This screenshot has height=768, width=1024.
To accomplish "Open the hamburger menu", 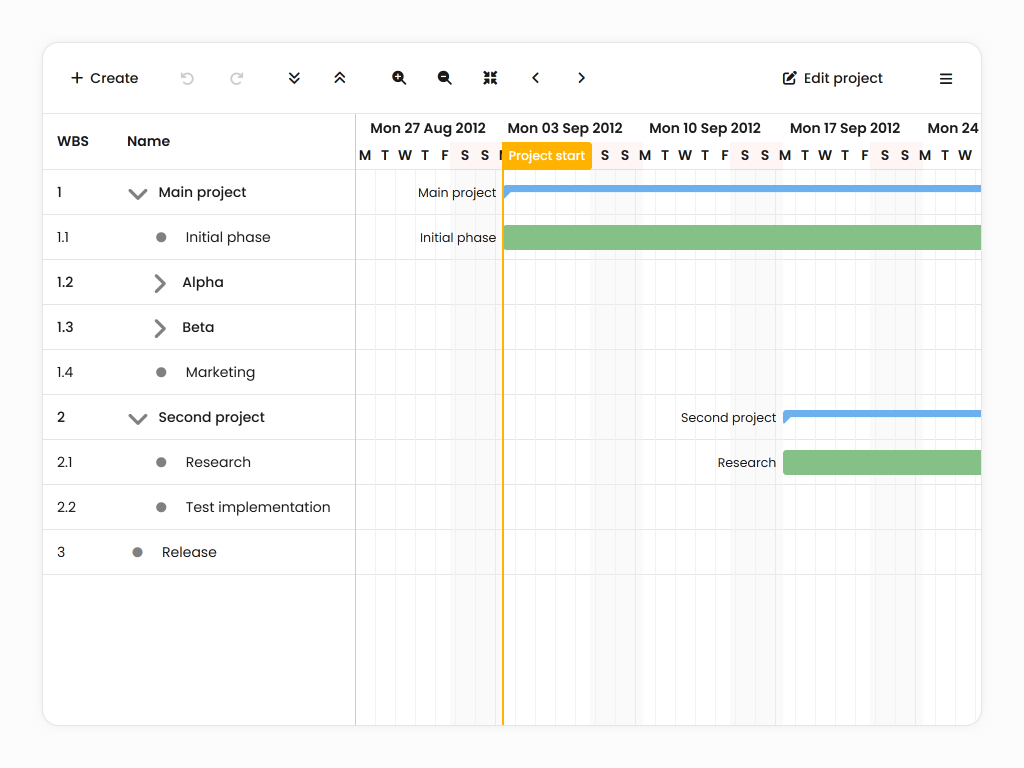I will (x=946, y=79).
